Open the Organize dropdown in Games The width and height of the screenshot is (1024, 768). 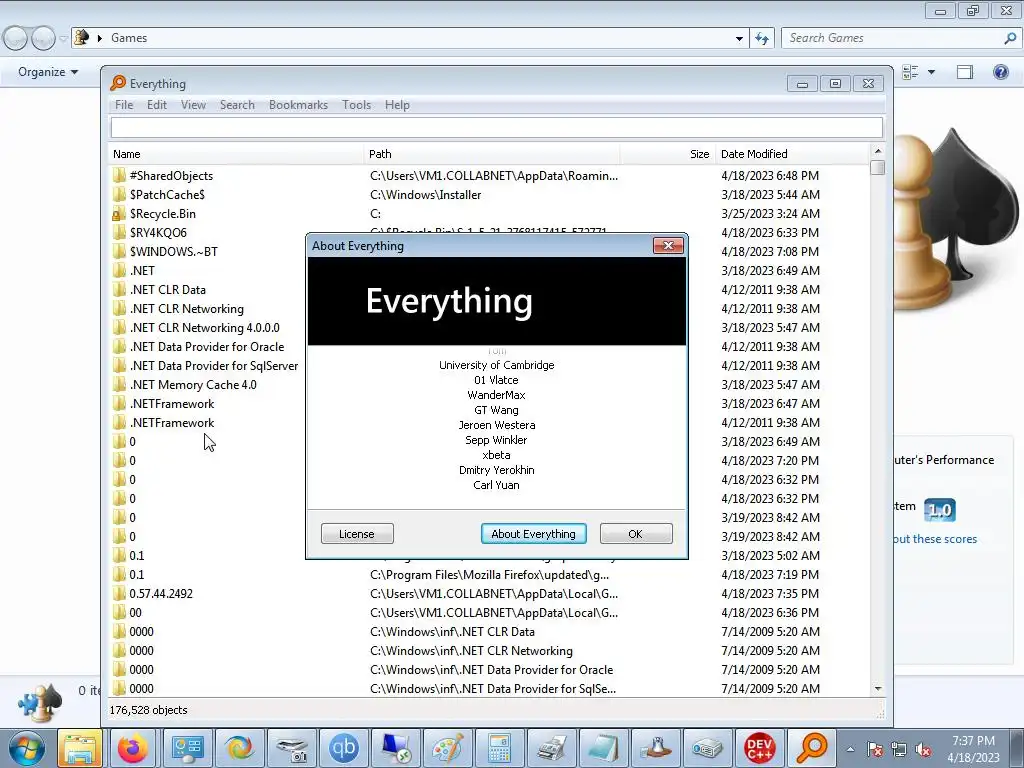click(x=48, y=72)
